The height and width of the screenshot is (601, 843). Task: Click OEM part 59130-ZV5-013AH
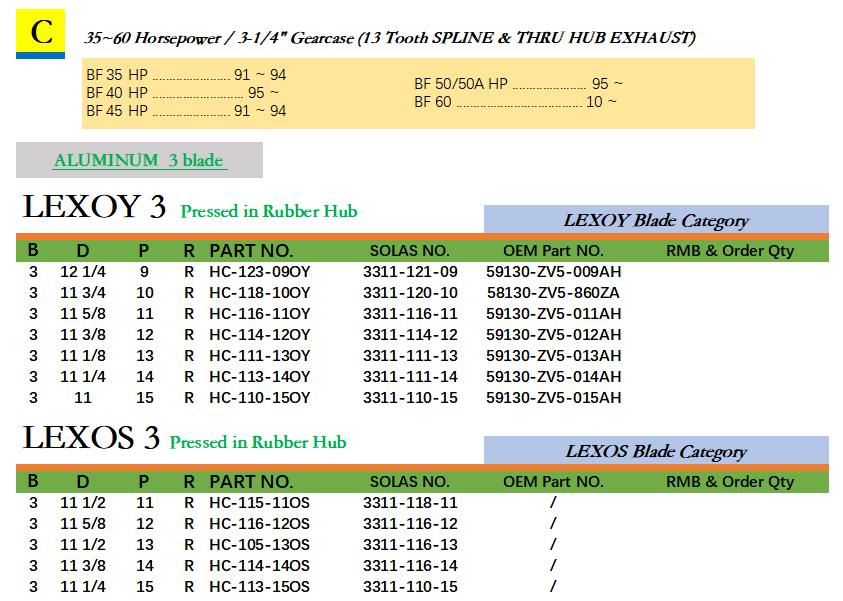[x=554, y=355]
